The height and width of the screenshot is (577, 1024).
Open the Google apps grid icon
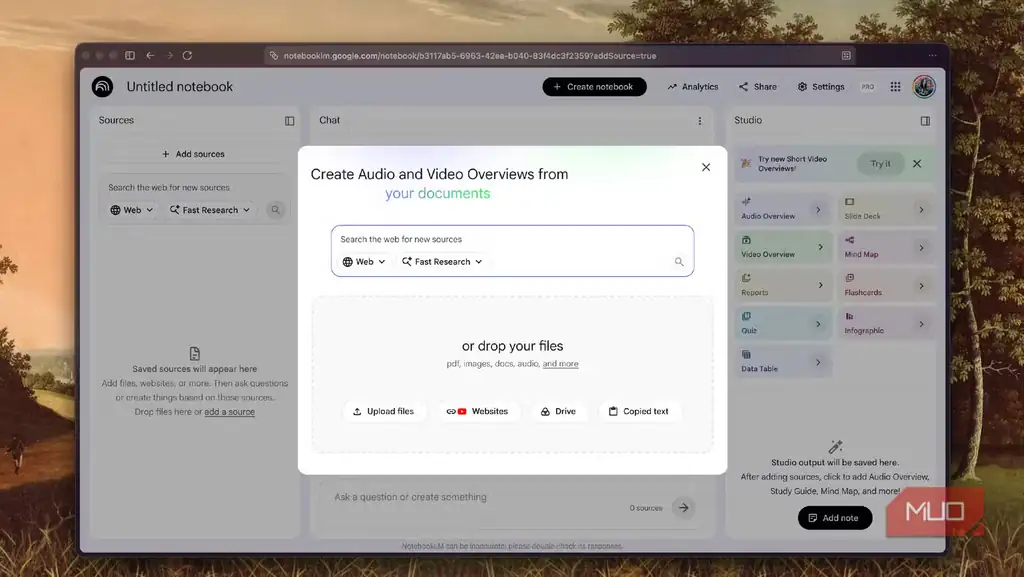[895, 87]
